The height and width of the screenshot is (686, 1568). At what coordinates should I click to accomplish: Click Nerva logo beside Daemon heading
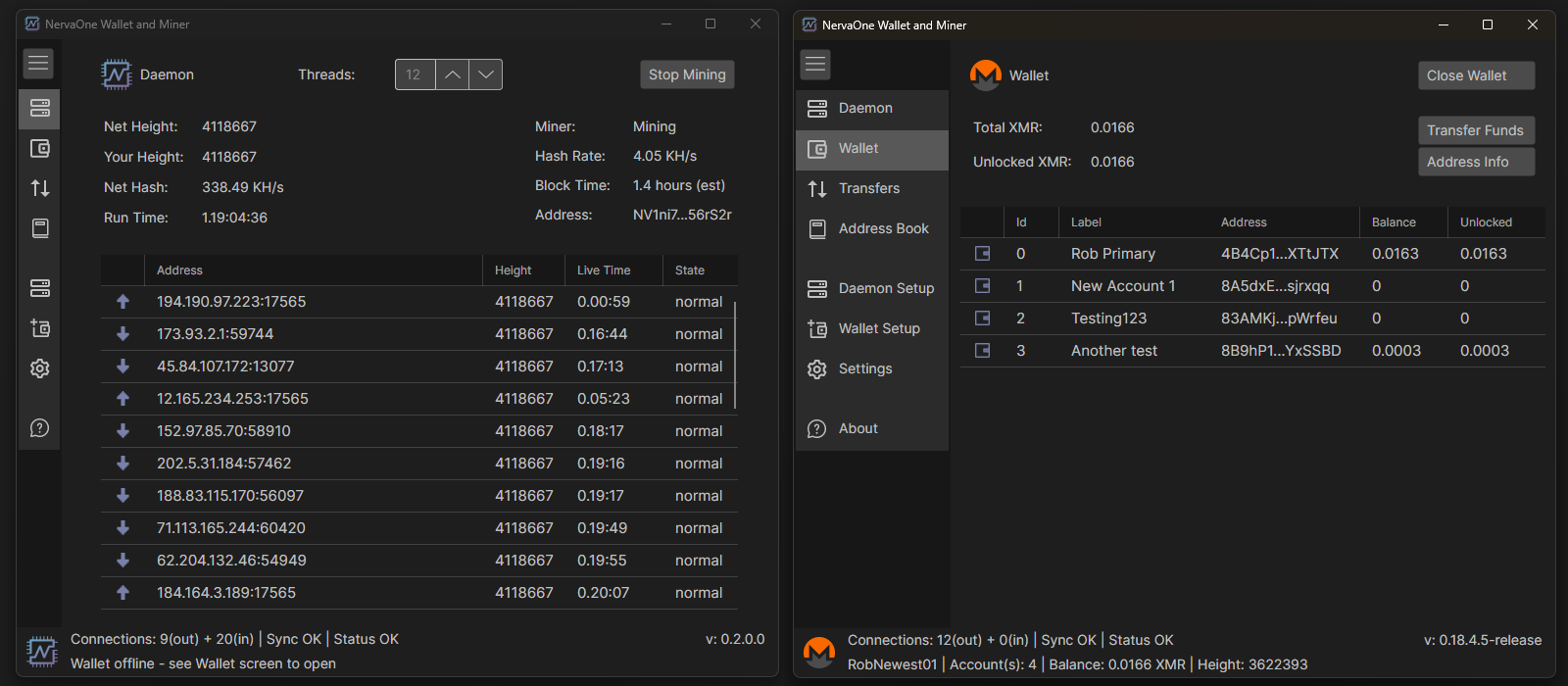tap(117, 74)
